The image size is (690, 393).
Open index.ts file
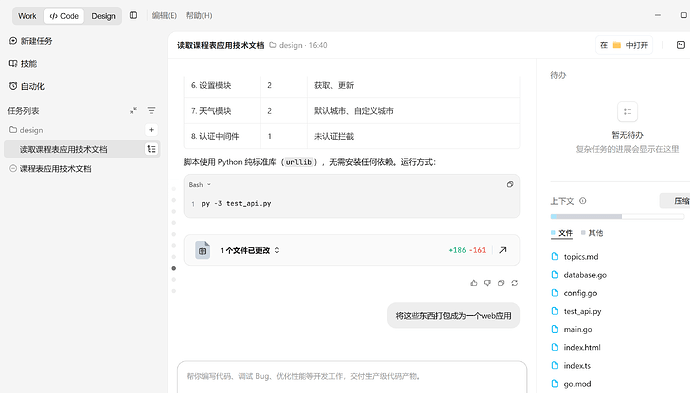pos(571,366)
